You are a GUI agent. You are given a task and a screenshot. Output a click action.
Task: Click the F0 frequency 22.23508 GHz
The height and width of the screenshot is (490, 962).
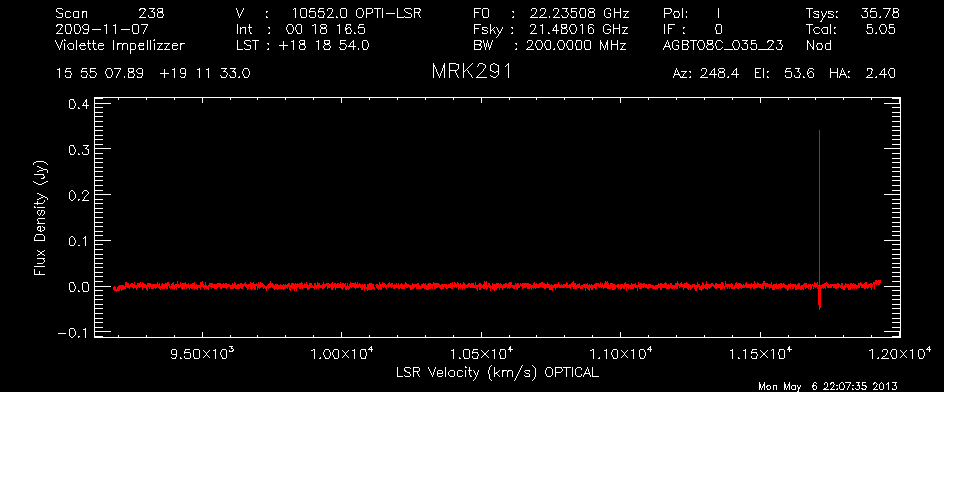coord(579,13)
